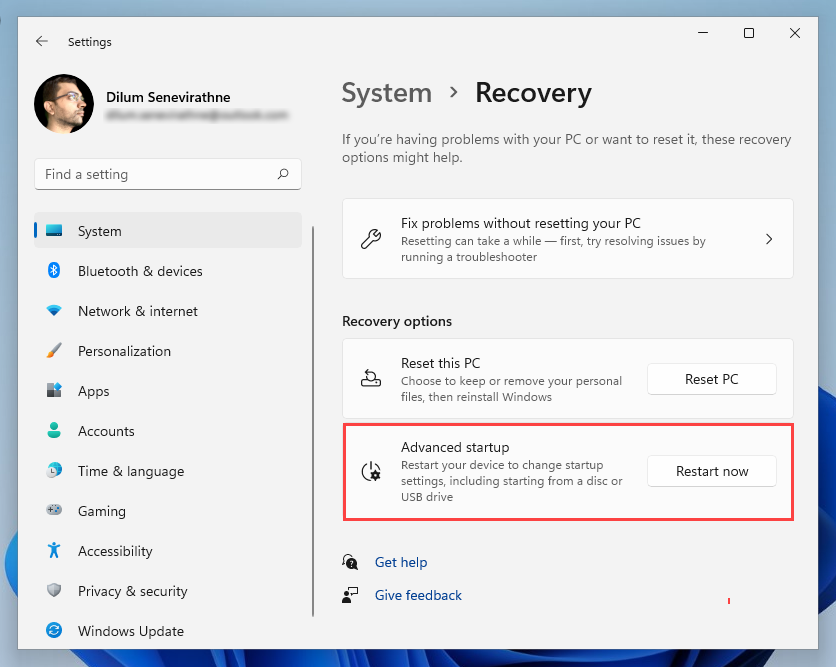
Task: Select Accessibility in the sidebar
Action: tap(115, 551)
